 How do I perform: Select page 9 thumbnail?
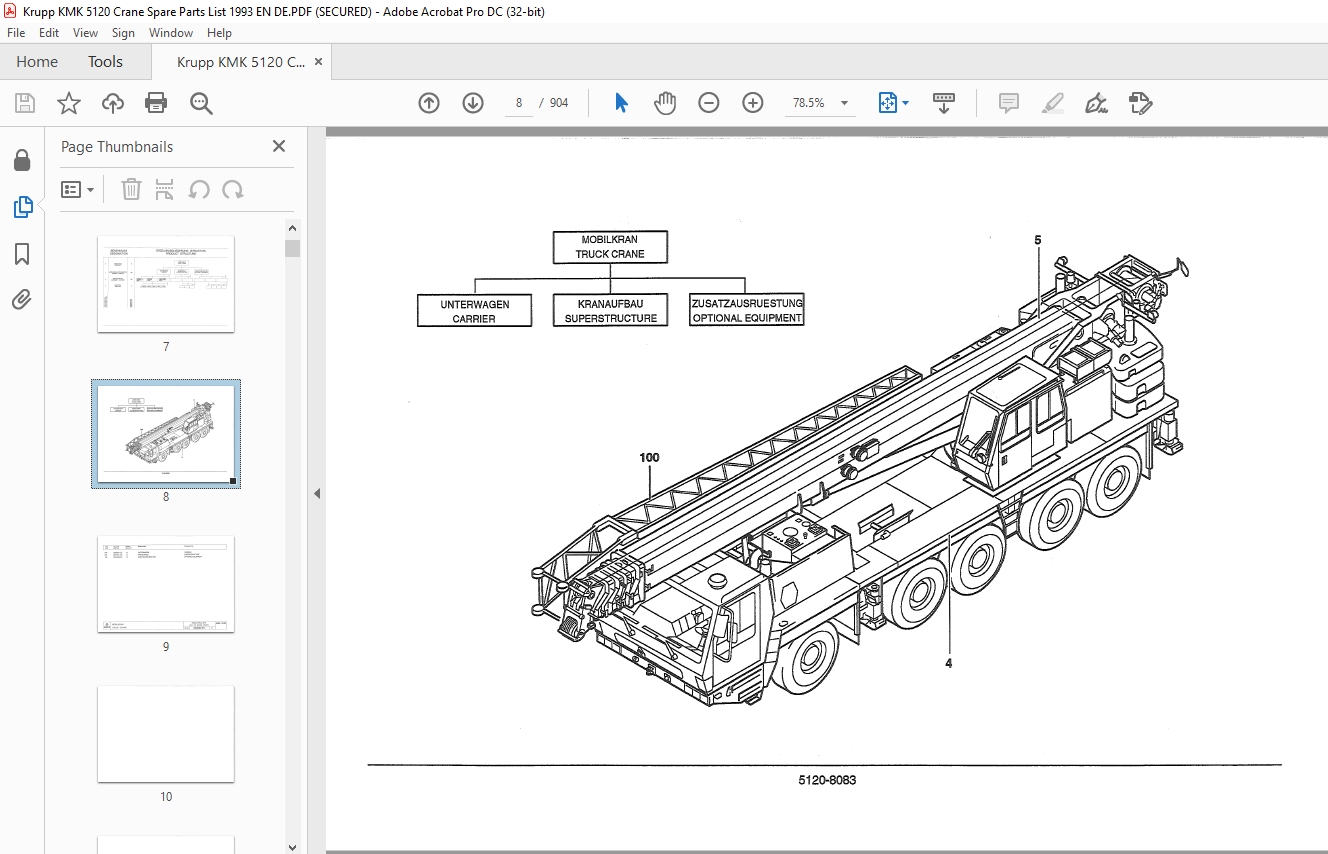pos(166,584)
